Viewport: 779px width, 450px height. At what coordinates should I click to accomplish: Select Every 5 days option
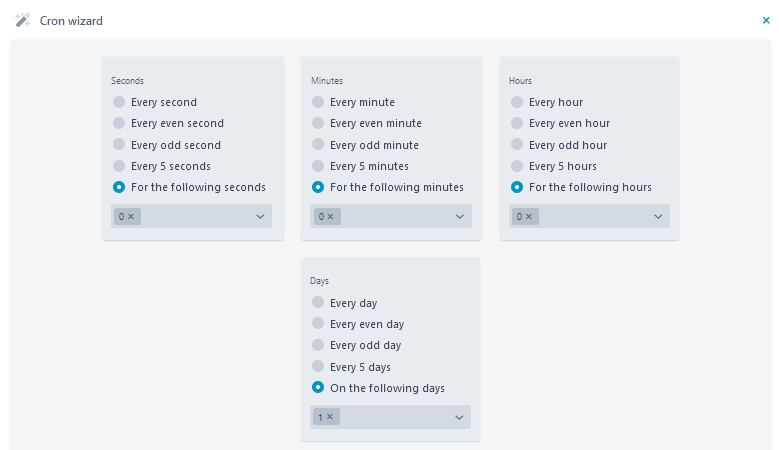318,366
